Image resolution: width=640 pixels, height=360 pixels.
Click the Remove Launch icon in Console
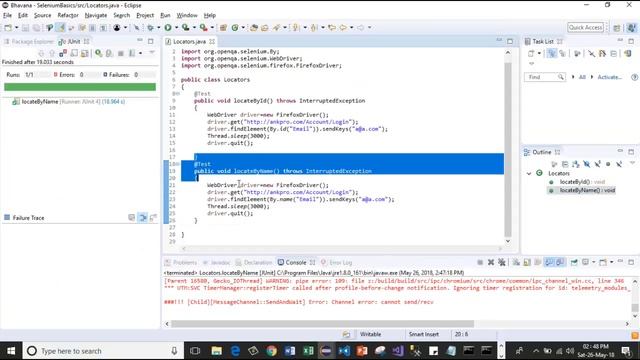[x=491, y=262]
